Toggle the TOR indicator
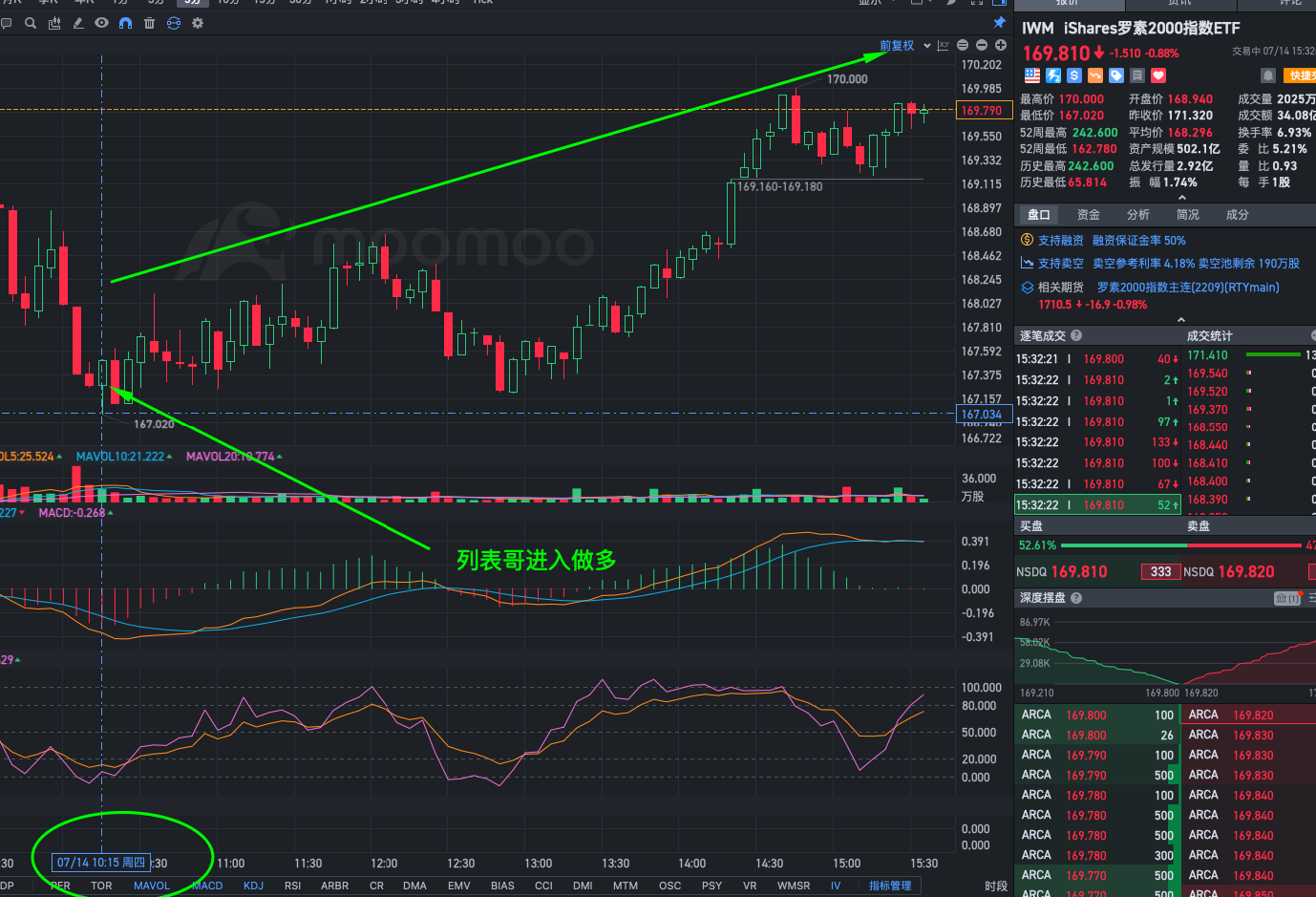The width and height of the screenshot is (1316, 897). [x=101, y=886]
